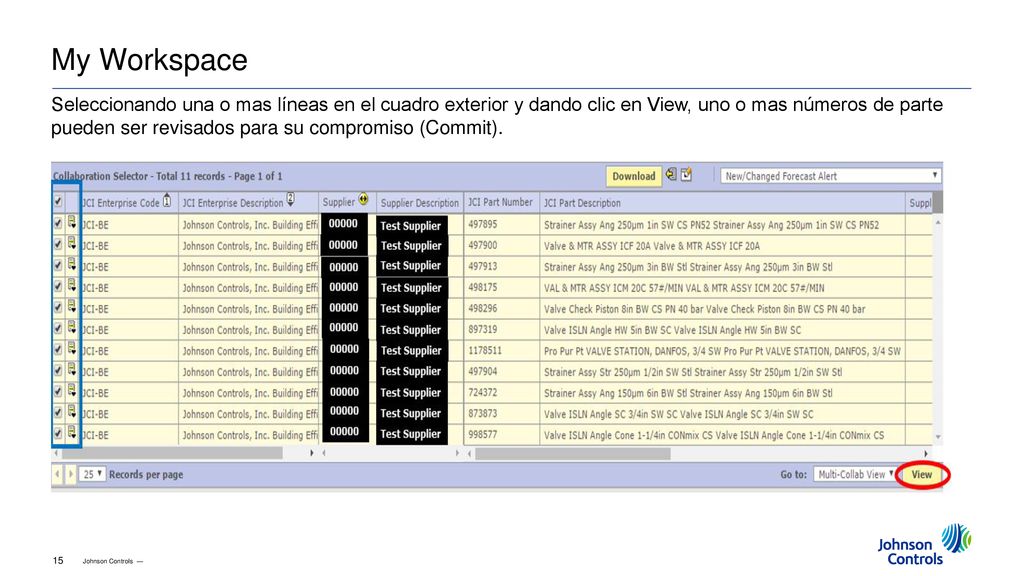Screen dimensions: 1024x576
Task: Click 'Test Supplier' in the row for part 724372
Action: point(411,392)
